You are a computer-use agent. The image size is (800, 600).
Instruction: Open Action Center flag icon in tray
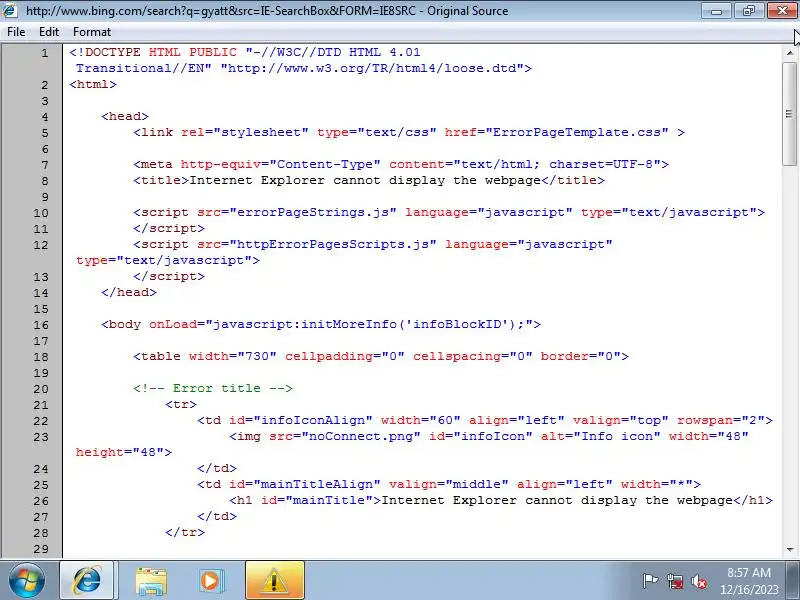[x=649, y=581]
